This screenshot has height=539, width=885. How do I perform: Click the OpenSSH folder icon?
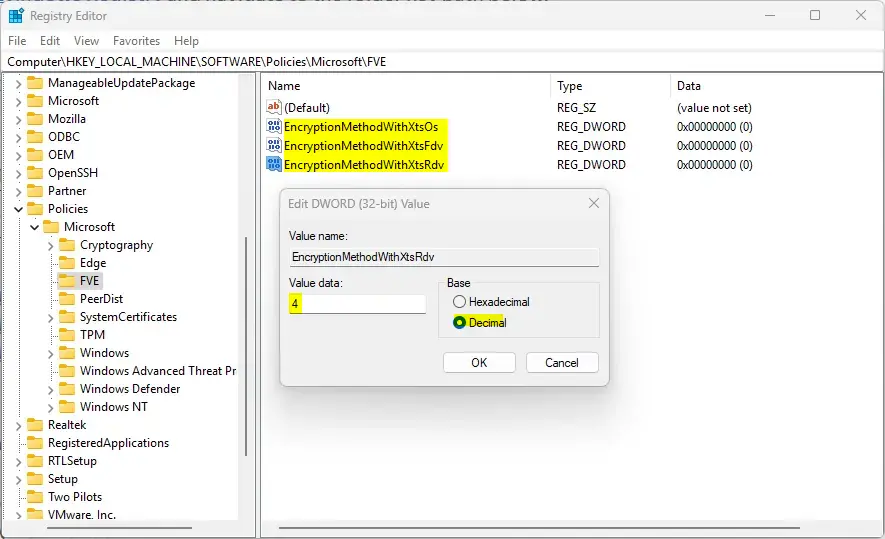(x=35, y=173)
